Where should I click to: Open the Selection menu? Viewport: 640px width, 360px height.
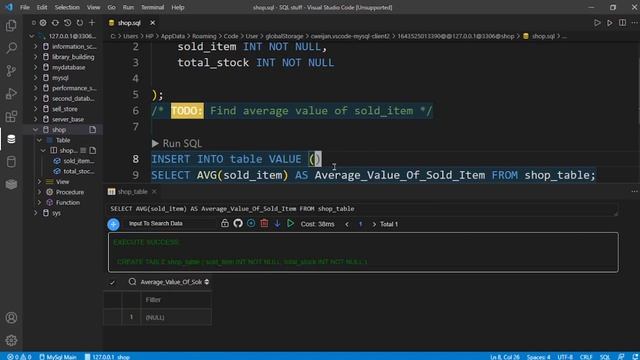point(67,7)
